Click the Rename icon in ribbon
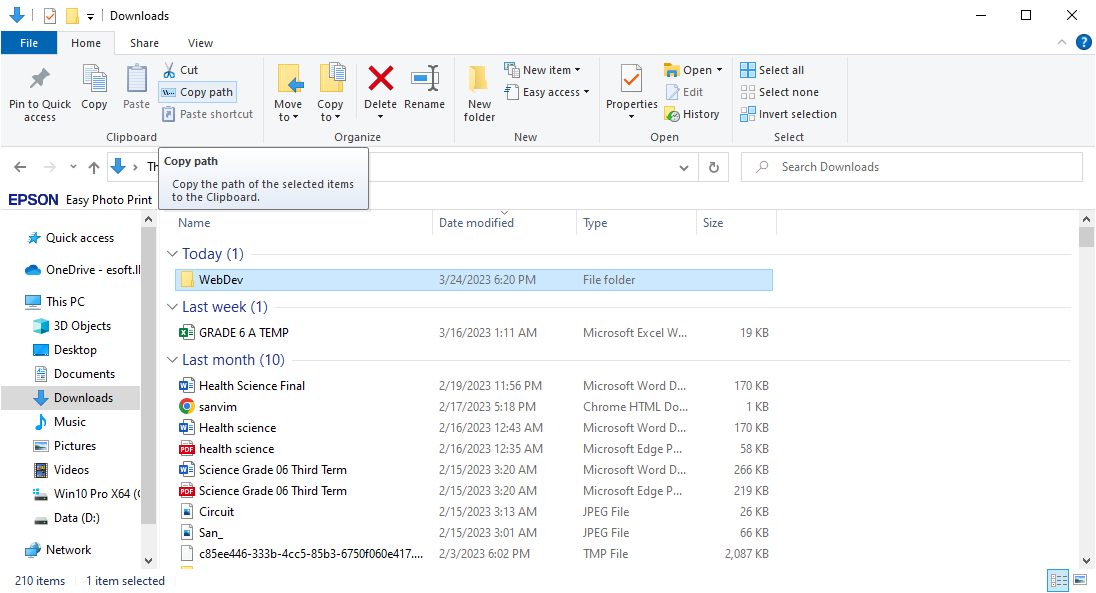Screen dimensions: 1096x593 pos(425,79)
